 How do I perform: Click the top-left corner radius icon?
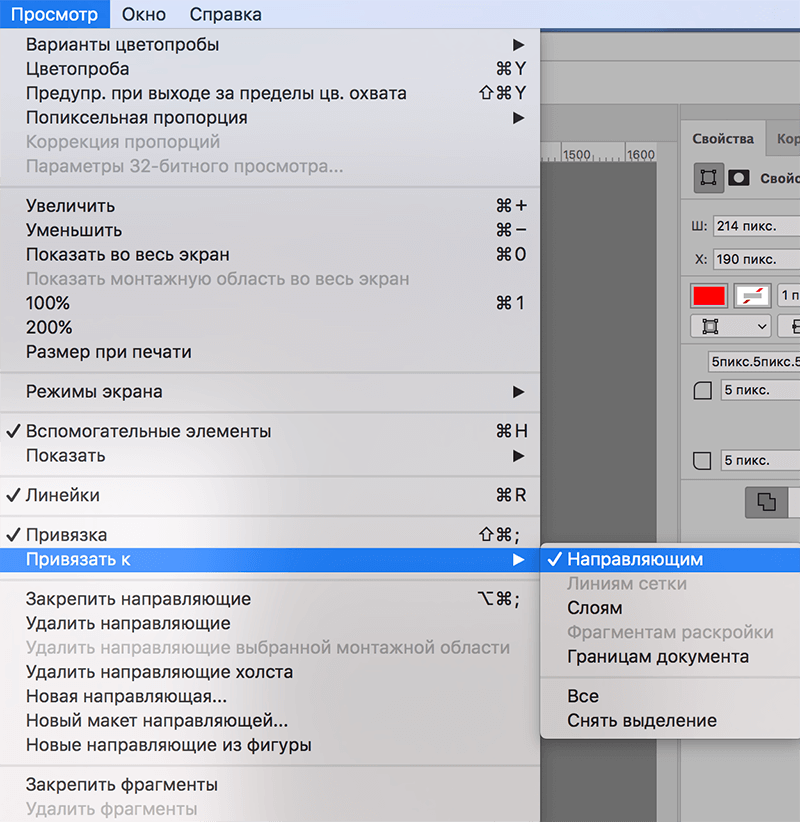[x=702, y=390]
